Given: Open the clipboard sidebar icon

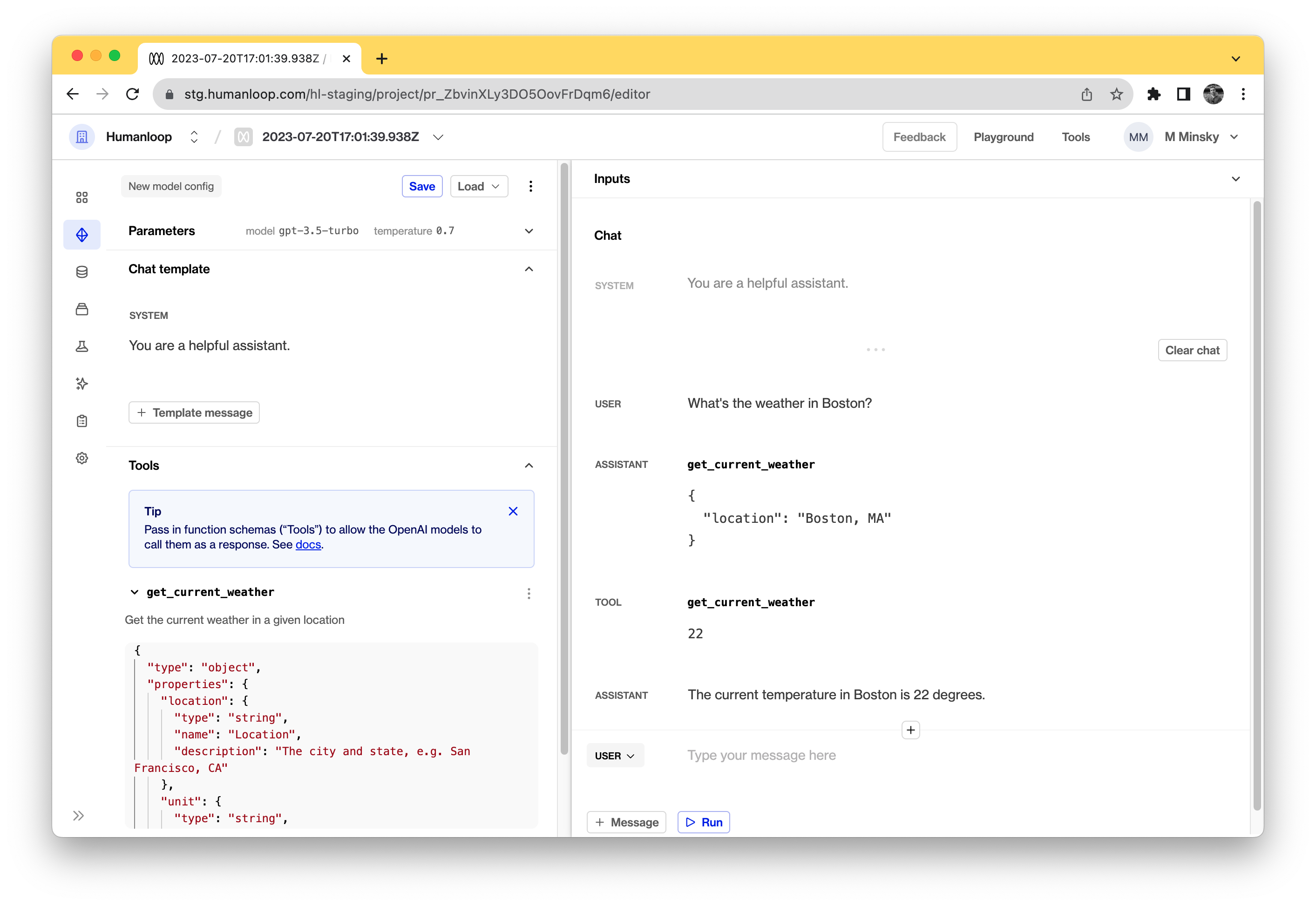Looking at the screenshot, I should click(x=82, y=421).
